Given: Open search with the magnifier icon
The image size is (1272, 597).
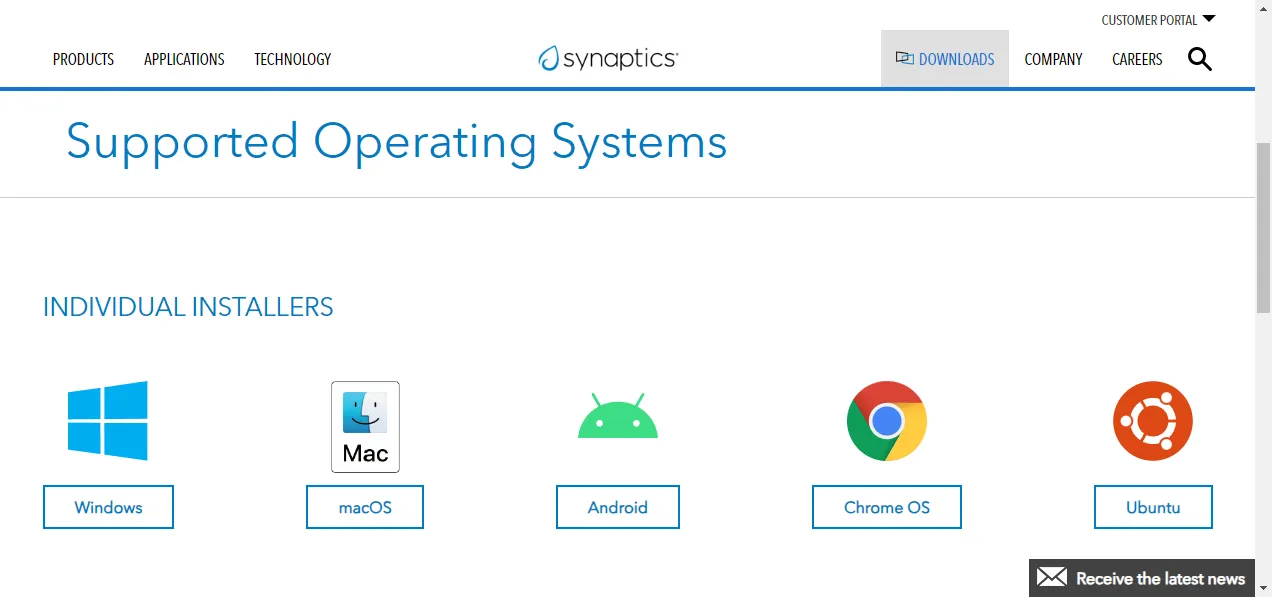Looking at the screenshot, I should (x=1200, y=59).
